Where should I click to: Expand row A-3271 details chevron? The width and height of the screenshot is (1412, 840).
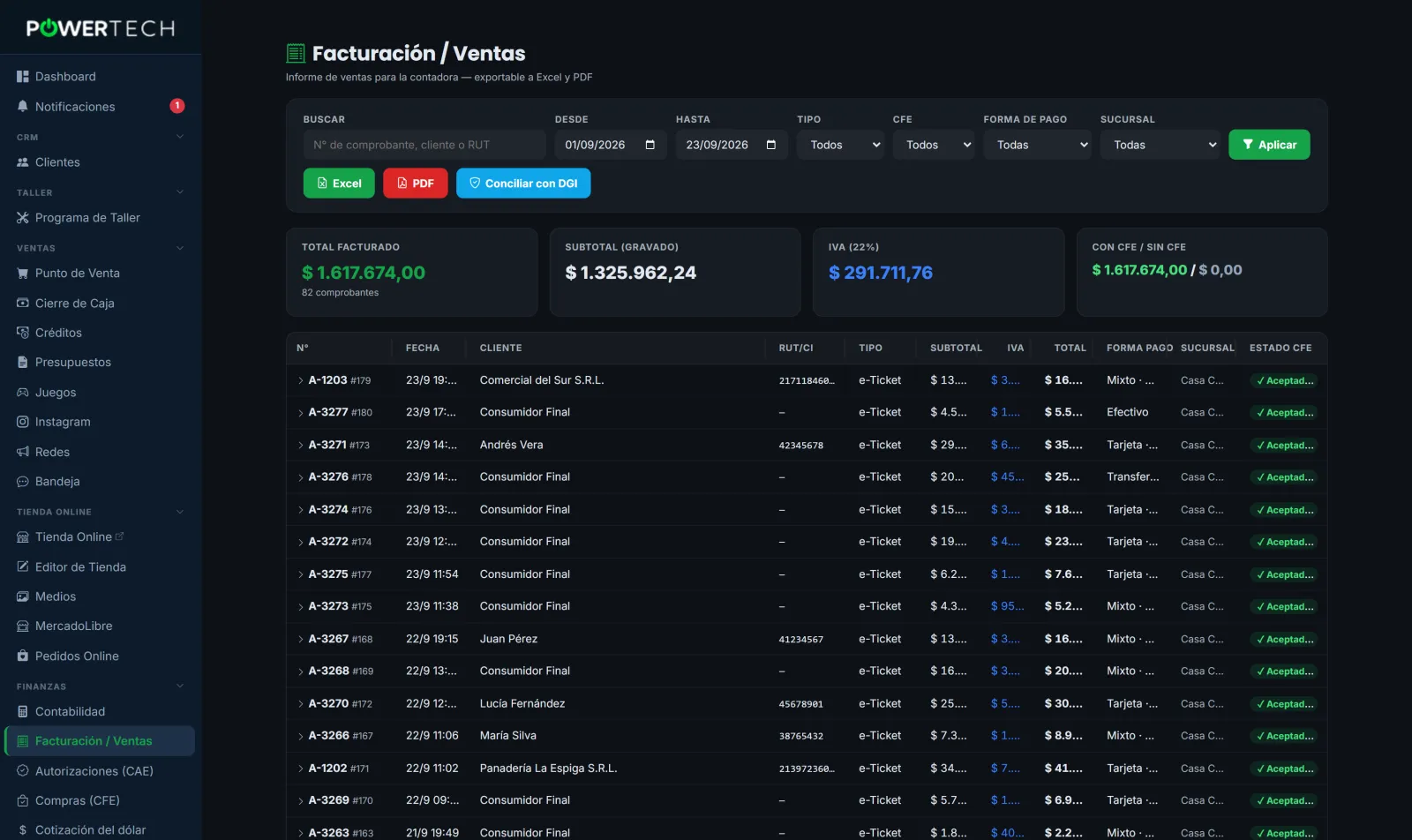[x=301, y=446]
